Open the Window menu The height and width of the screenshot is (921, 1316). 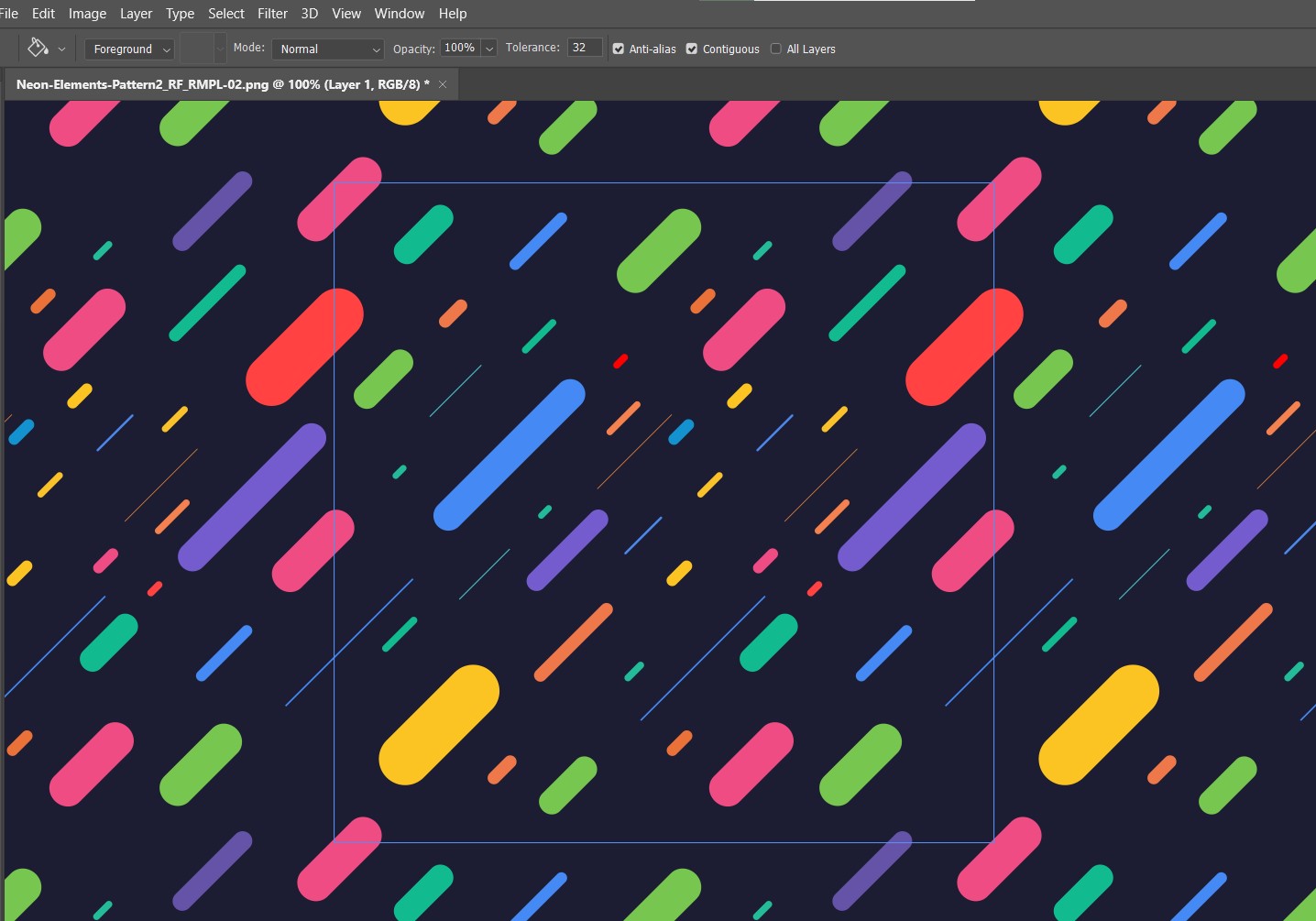tap(400, 14)
